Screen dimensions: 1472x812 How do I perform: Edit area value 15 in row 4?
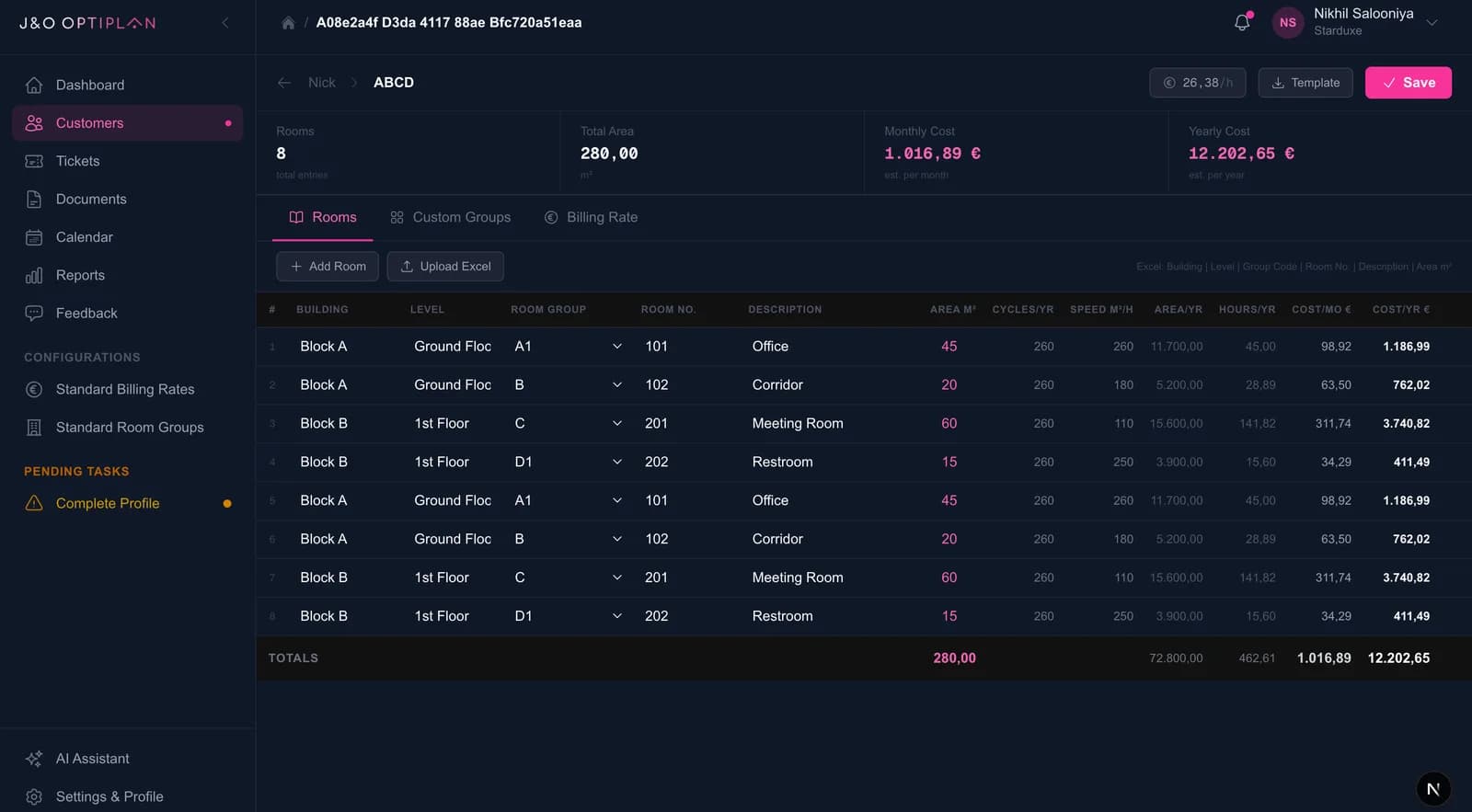(x=948, y=463)
